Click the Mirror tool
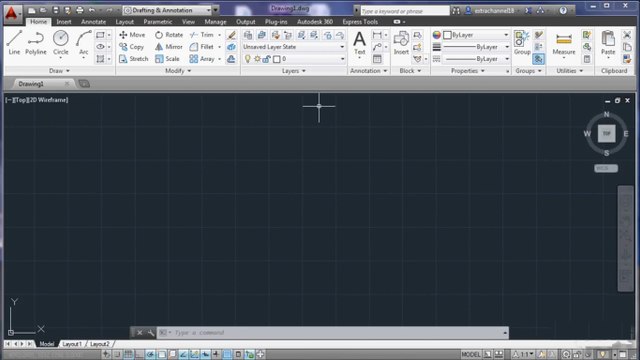Image resolution: width=640 pixels, height=360 pixels. [169, 47]
